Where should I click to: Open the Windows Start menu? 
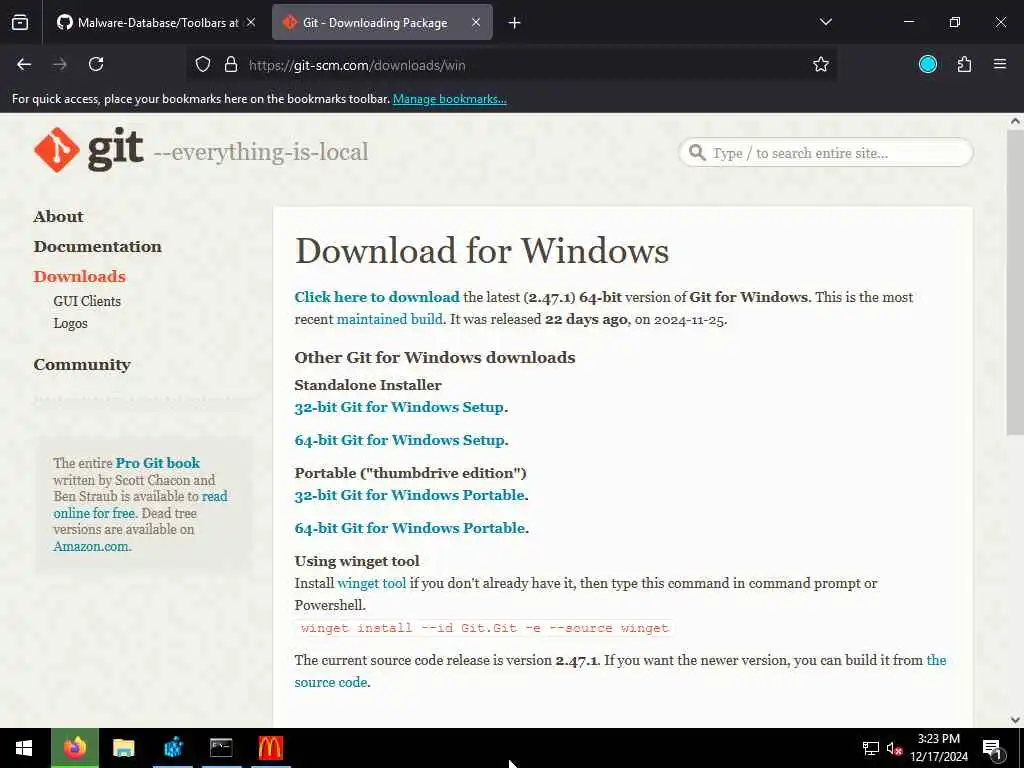[24, 748]
